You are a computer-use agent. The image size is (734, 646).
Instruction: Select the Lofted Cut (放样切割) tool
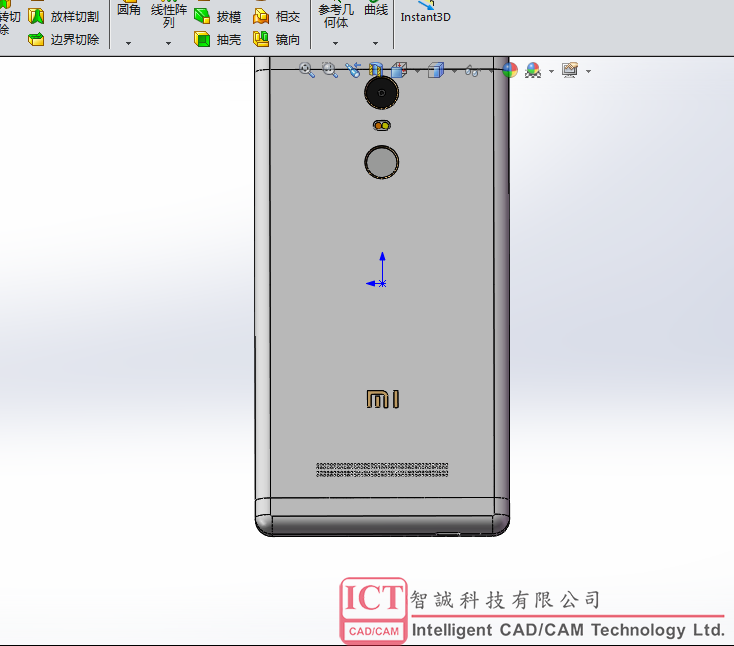click(63, 16)
